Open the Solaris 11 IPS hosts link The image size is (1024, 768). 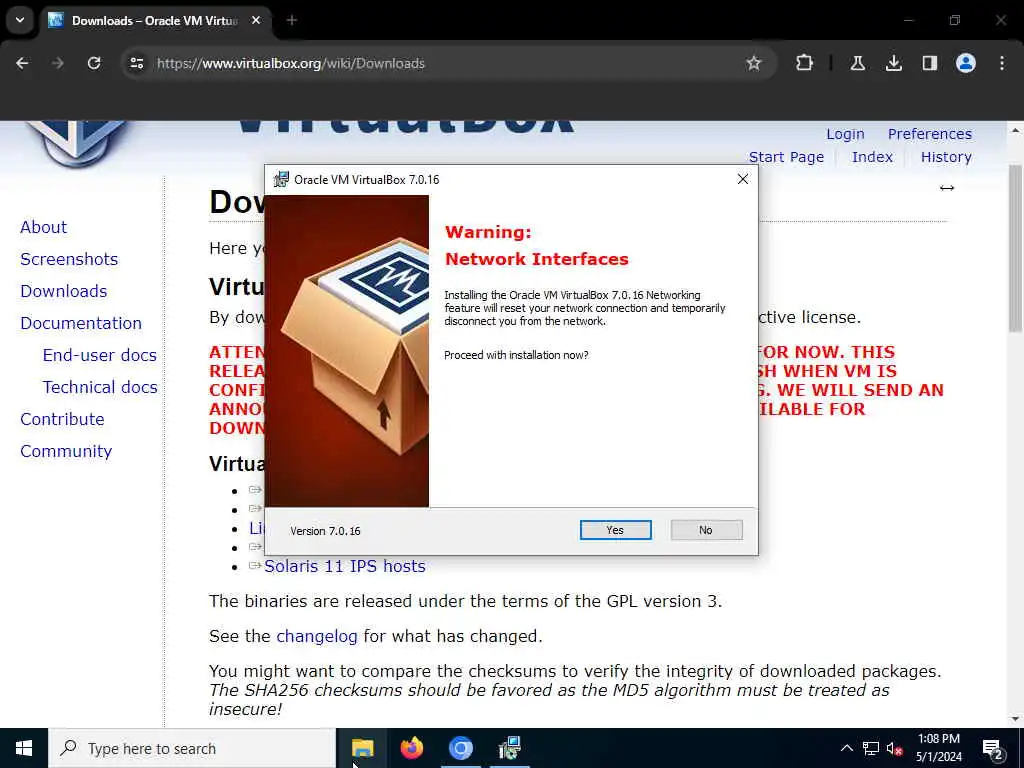click(344, 566)
